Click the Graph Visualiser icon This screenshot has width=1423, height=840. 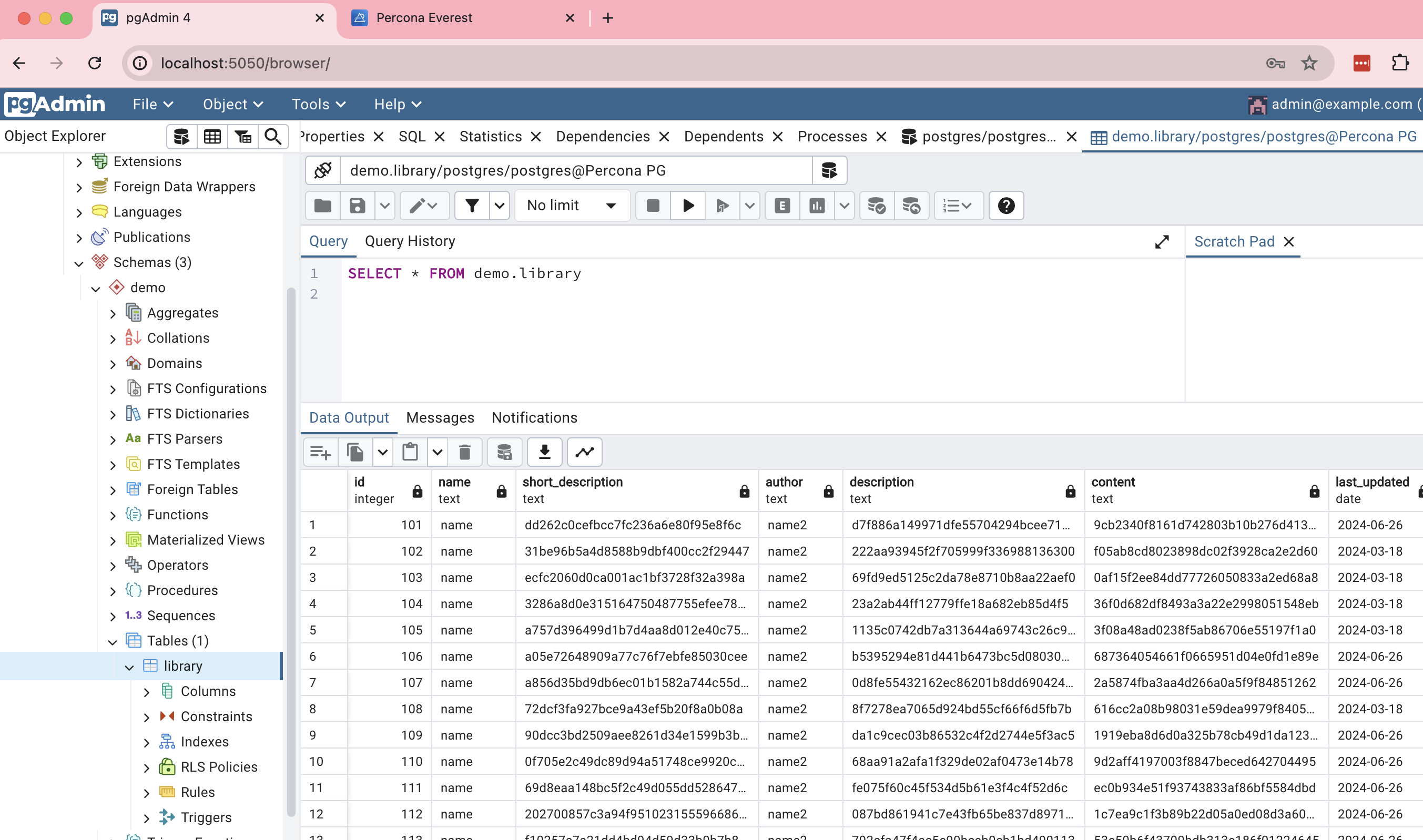coord(584,452)
